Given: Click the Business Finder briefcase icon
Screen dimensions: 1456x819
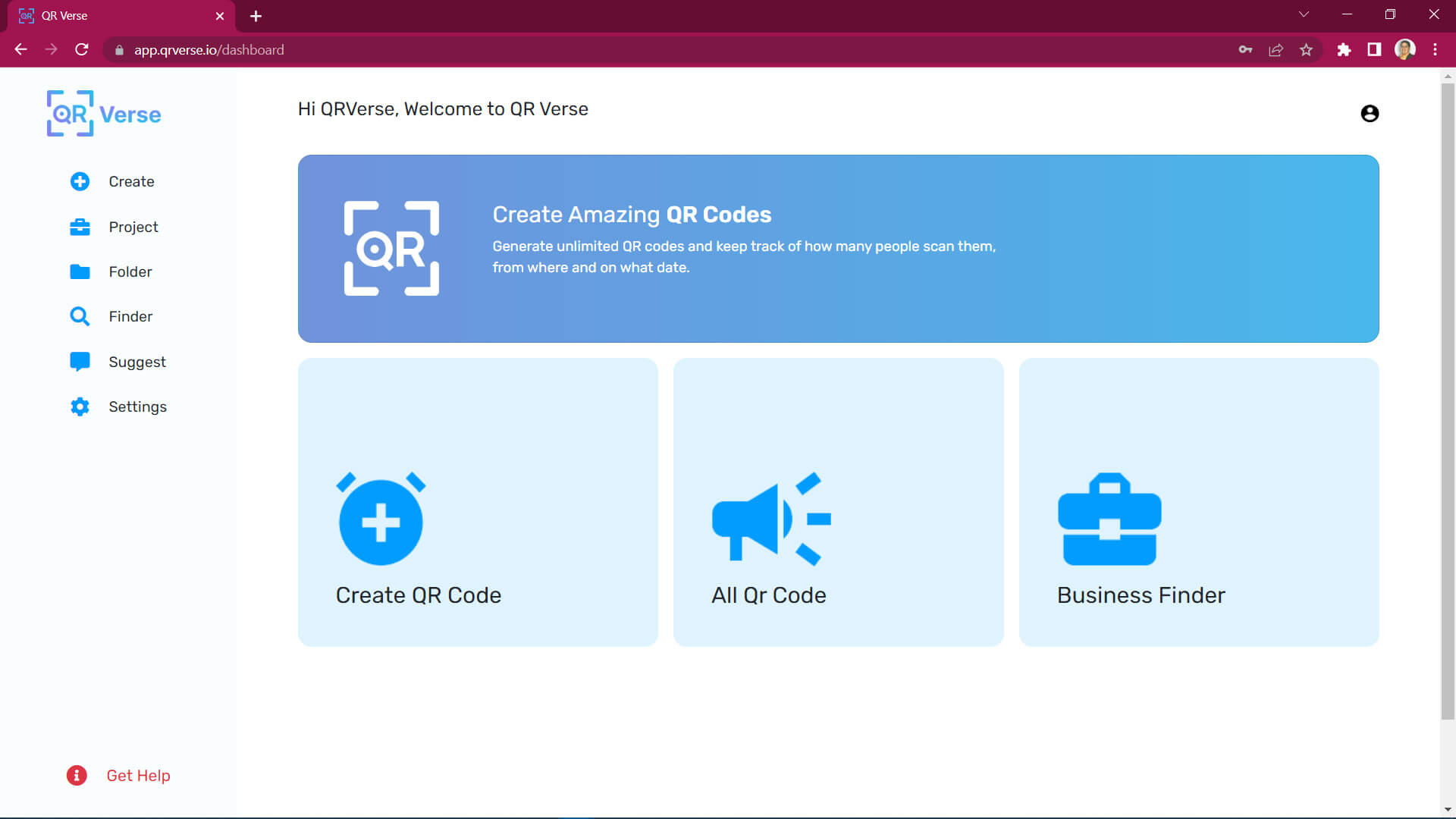Looking at the screenshot, I should [1109, 519].
